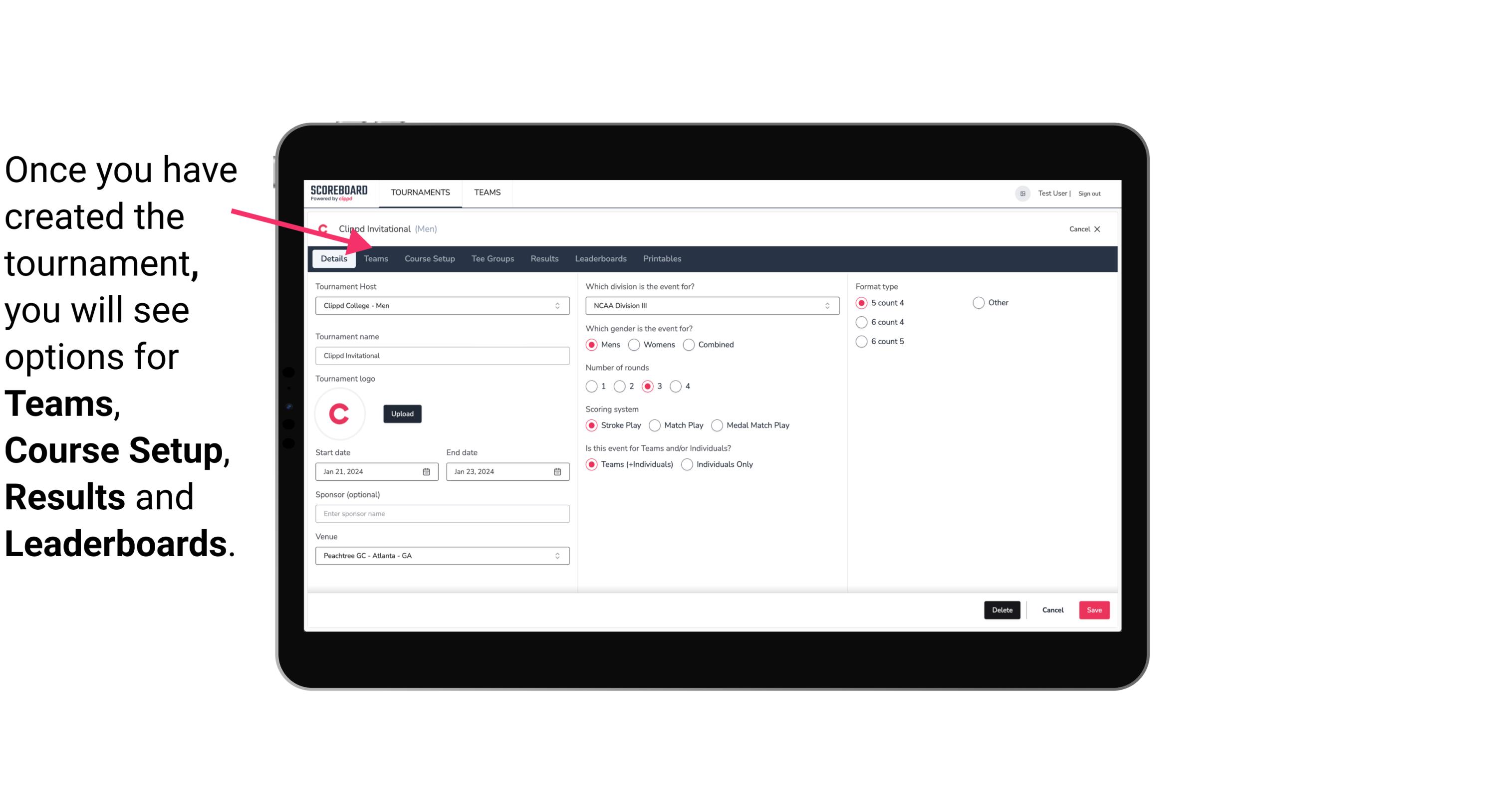
Task: Click the Clippd College tournament logo swatch
Action: (x=341, y=413)
